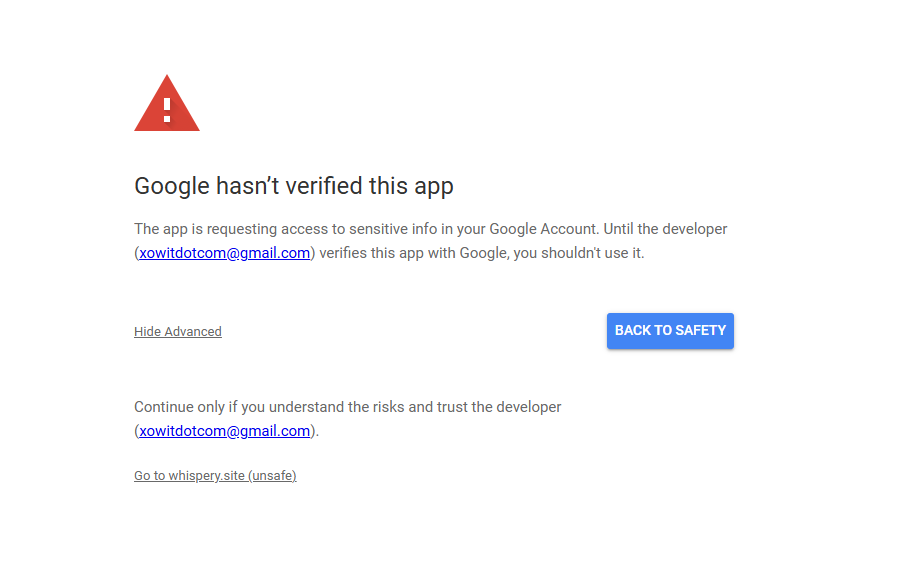The height and width of the screenshot is (569, 902).
Task: Collapse the section via Hide Advanced
Action: pos(178,331)
